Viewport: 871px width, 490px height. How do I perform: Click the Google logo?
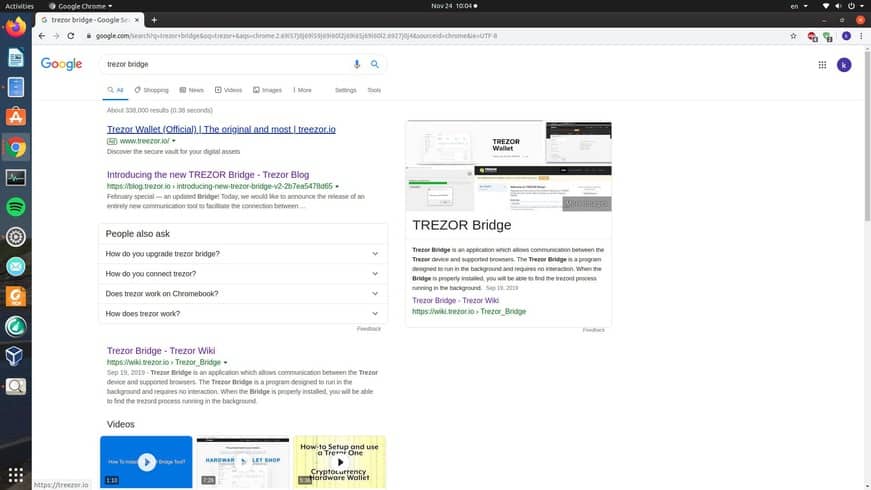[x=62, y=64]
